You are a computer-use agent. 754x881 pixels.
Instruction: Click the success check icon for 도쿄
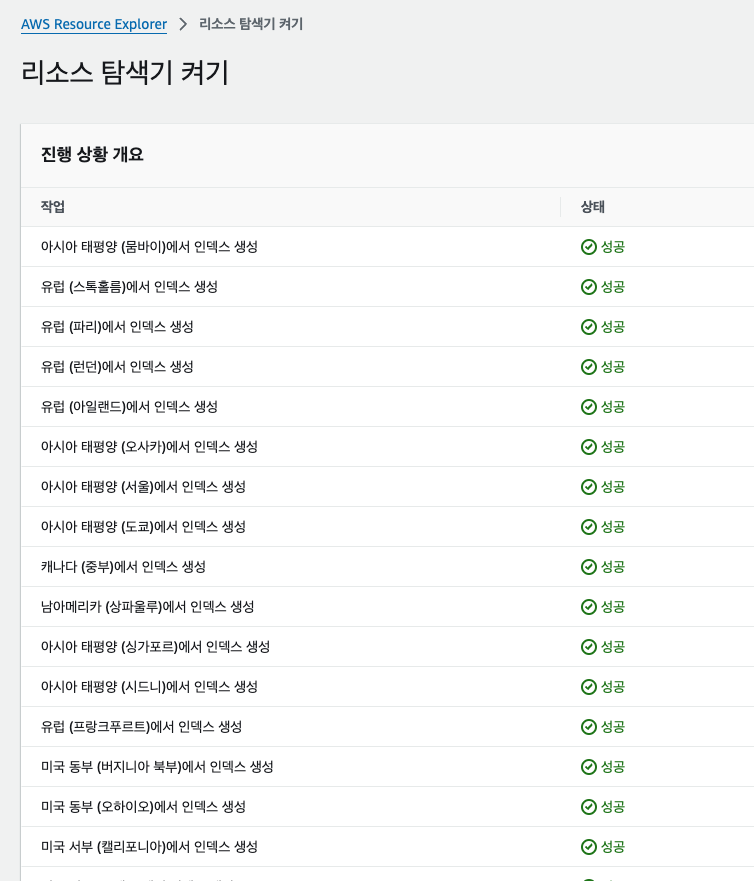589,527
